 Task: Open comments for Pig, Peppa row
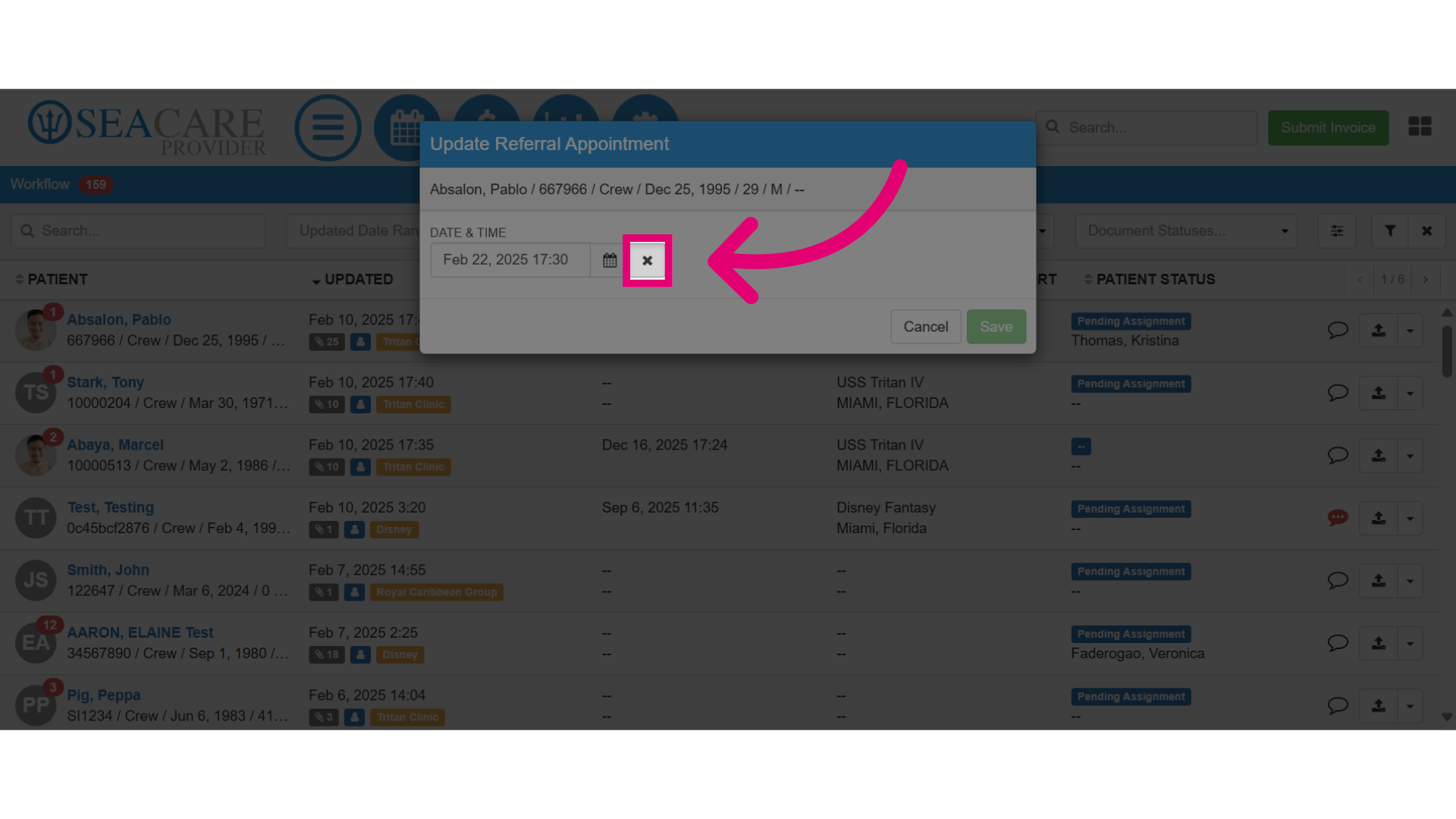1338,705
